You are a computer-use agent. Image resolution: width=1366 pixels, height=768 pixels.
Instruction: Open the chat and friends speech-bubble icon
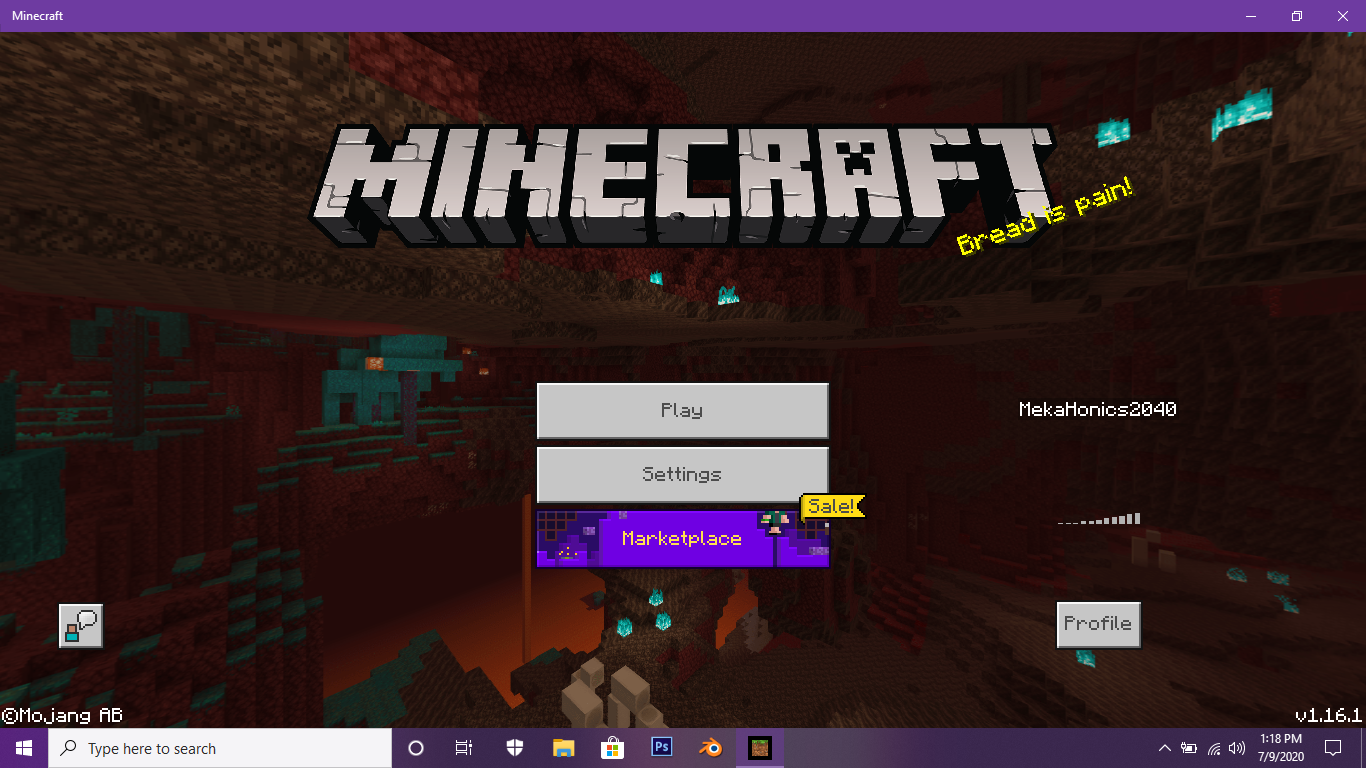click(81, 626)
